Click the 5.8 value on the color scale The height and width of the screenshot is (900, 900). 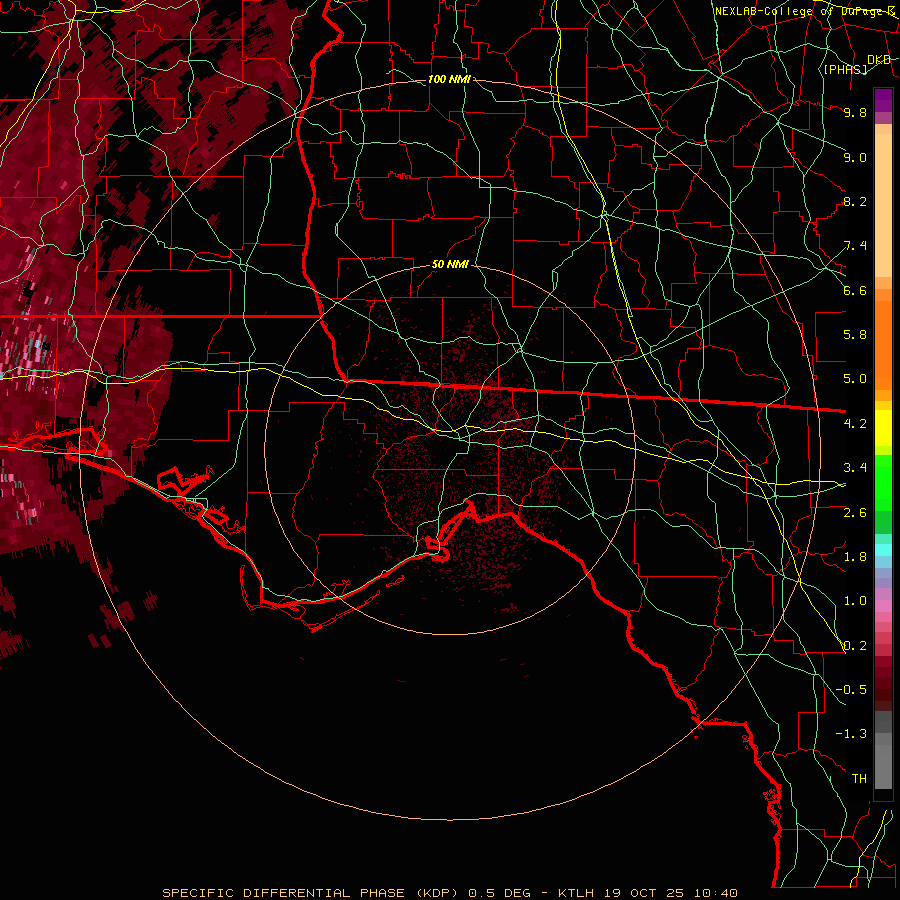pyautogui.click(x=855, y=335)
